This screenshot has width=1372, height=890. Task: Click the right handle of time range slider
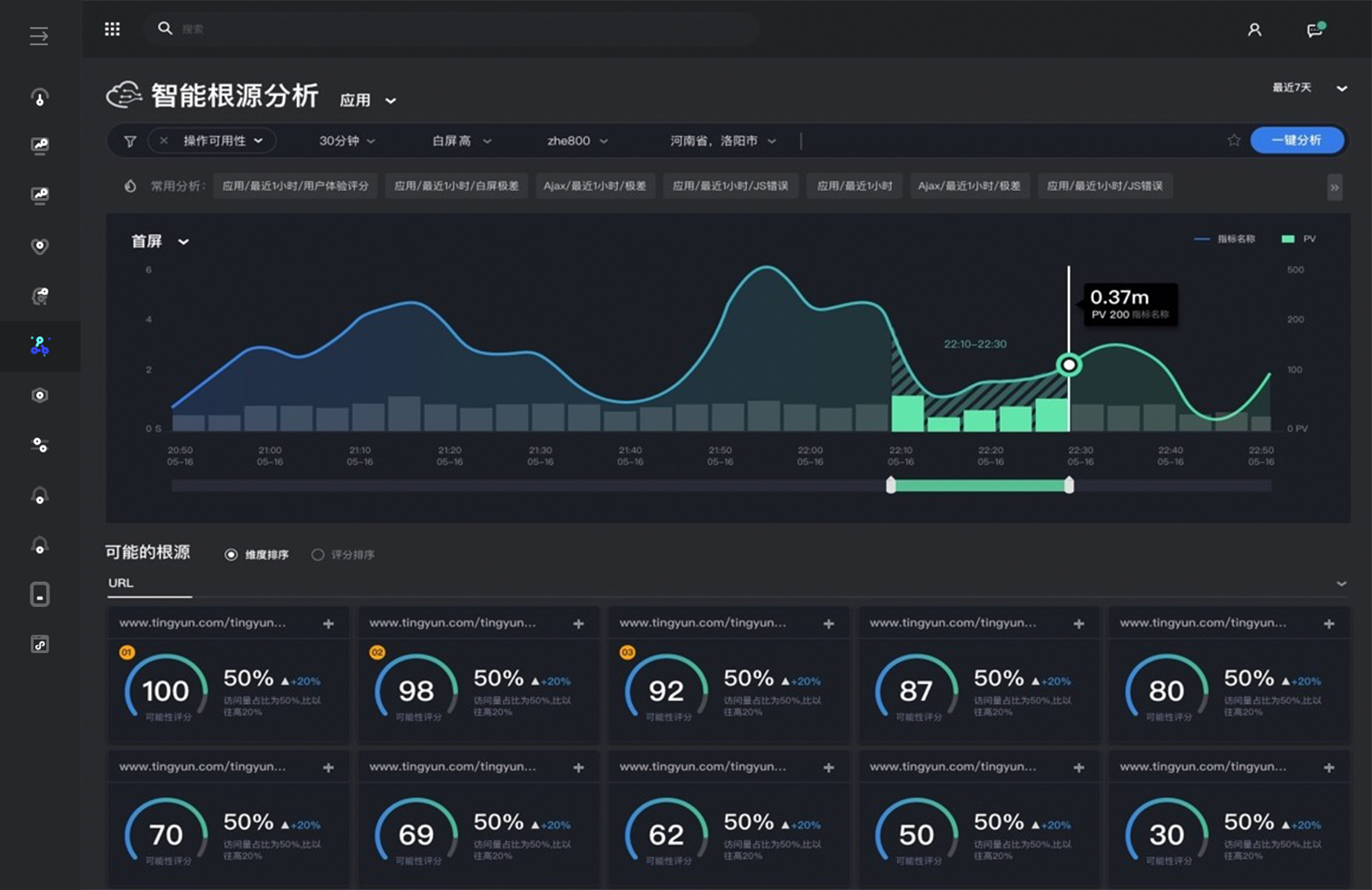tap(1069, 485)
